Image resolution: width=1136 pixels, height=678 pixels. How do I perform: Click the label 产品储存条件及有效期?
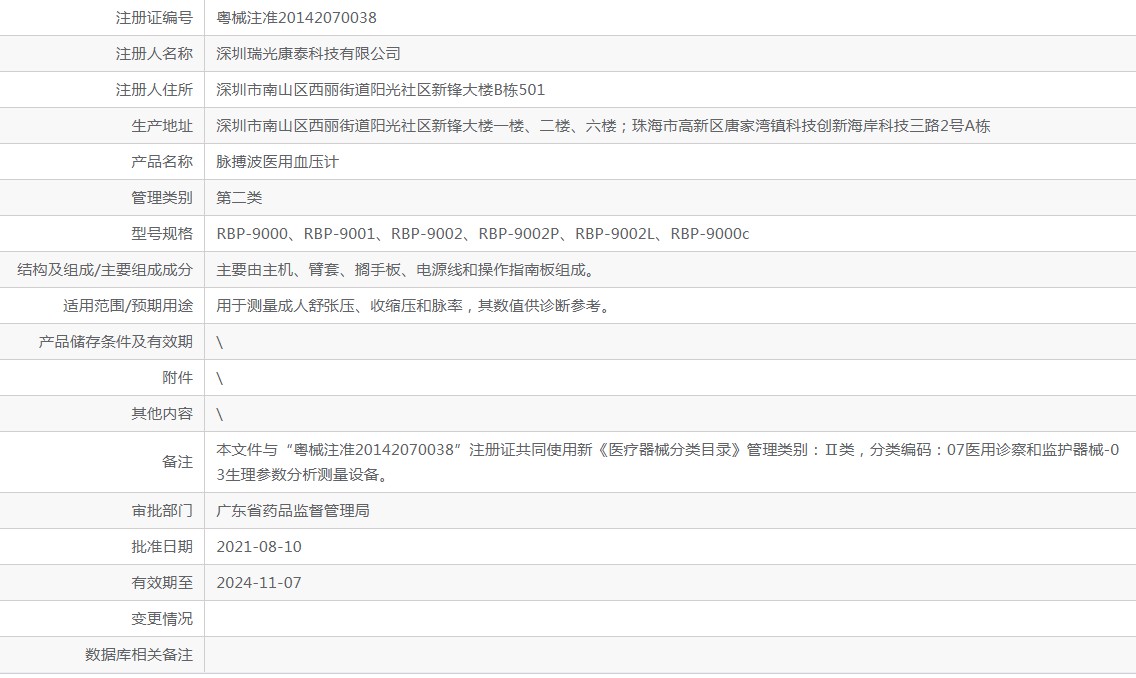[x=116, y=342]
